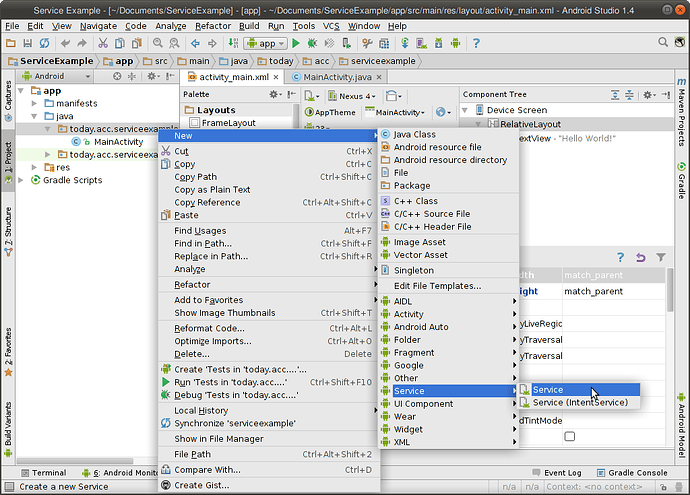Expand the res folder in project tree

35,167
